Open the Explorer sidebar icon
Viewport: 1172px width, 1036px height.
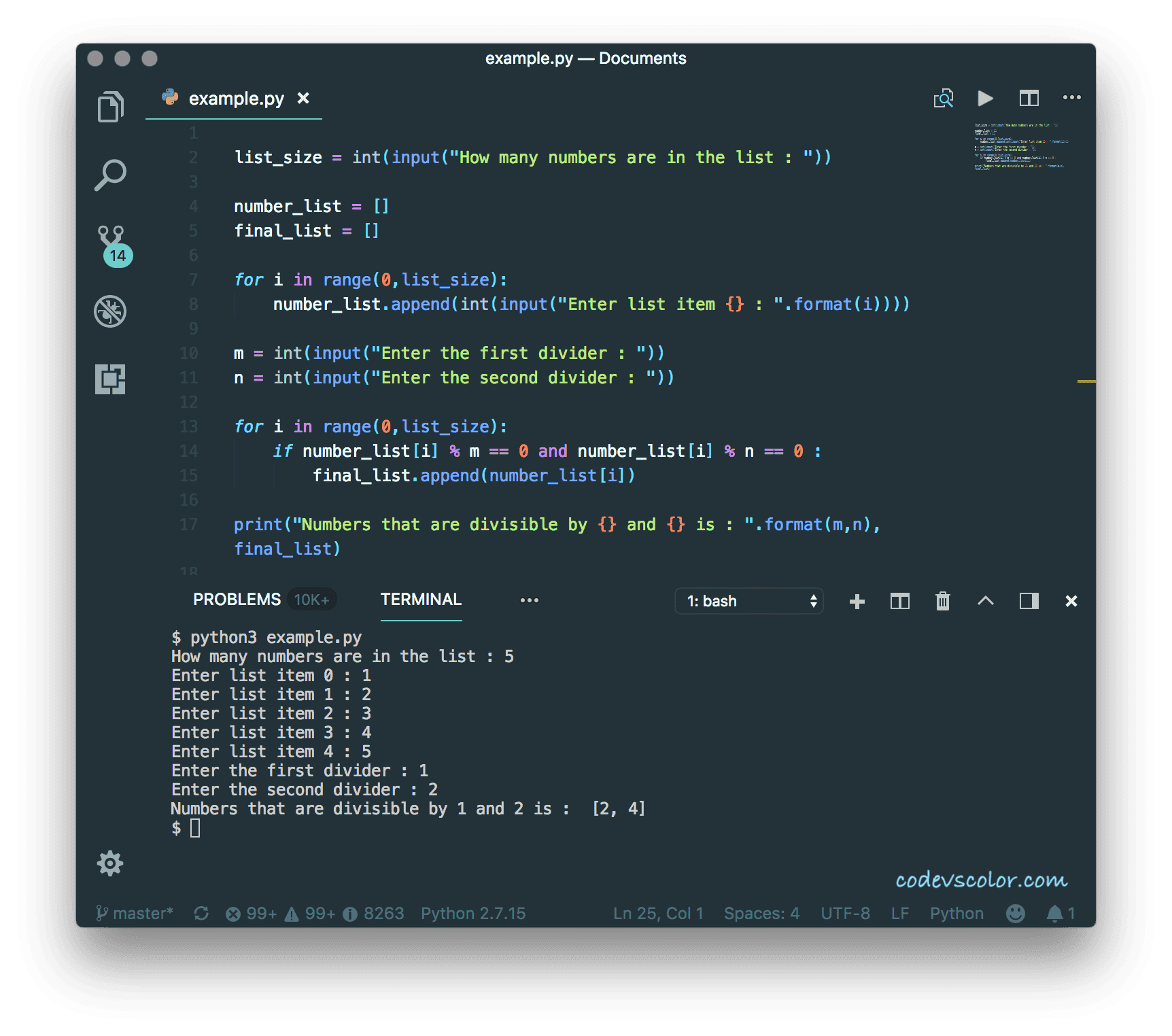click(110, 106)
